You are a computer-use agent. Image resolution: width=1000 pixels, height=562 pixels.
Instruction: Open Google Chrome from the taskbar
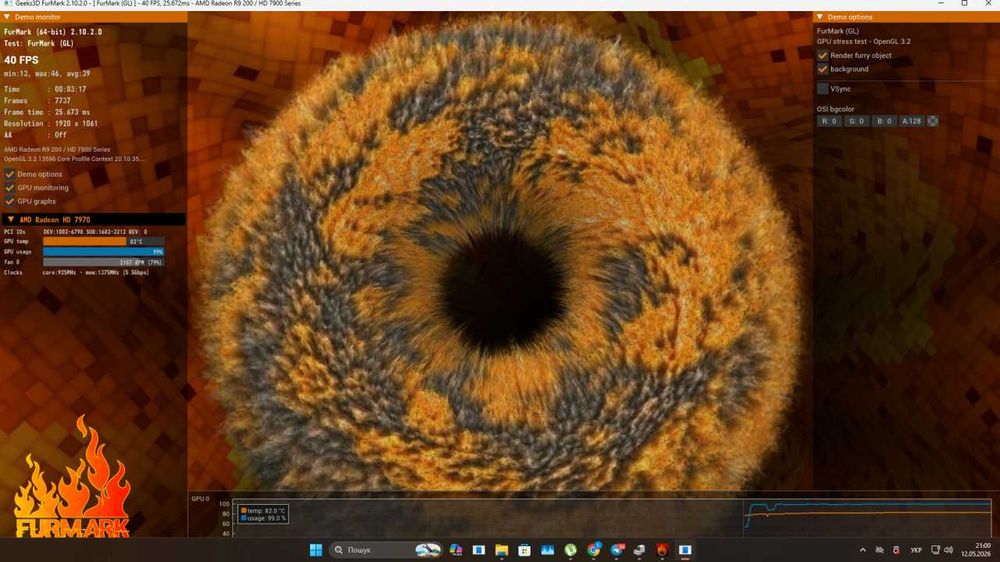[594, 550]
